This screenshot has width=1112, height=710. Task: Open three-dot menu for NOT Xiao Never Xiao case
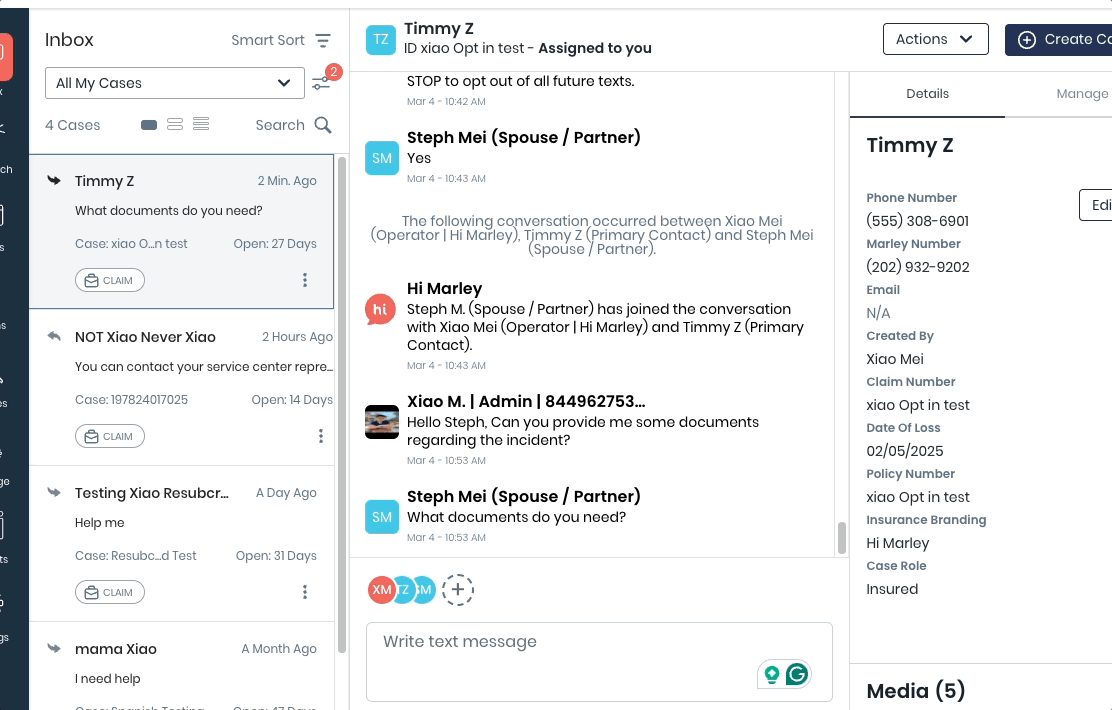pos(321,436)
